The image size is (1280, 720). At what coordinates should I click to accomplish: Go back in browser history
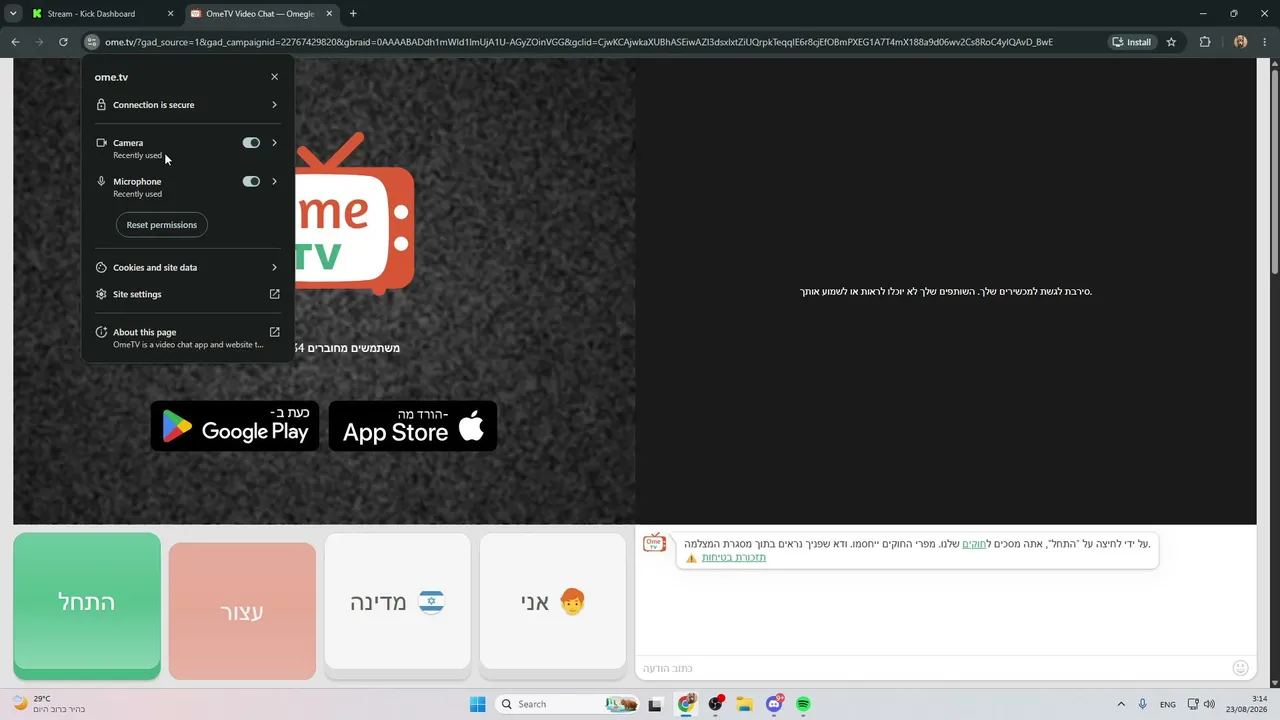click(x=15, y=42)
